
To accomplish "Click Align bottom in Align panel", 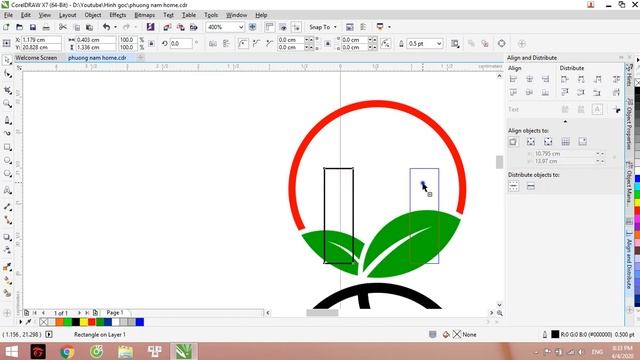I will (x=545, y=93).
